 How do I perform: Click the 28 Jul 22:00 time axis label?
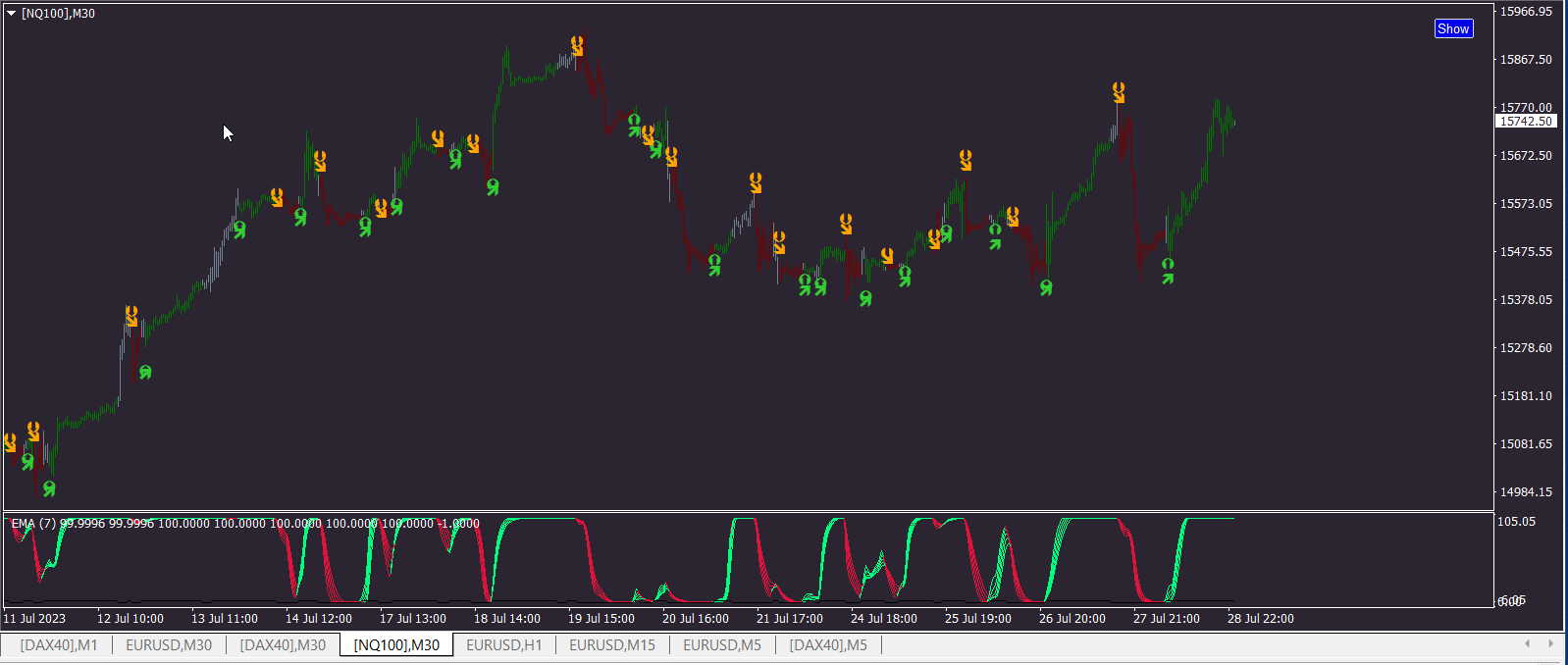[1261, 619]
